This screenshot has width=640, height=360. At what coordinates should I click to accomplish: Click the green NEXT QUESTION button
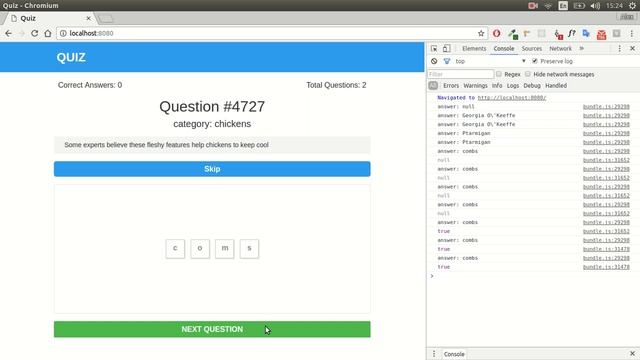(212, 329)
